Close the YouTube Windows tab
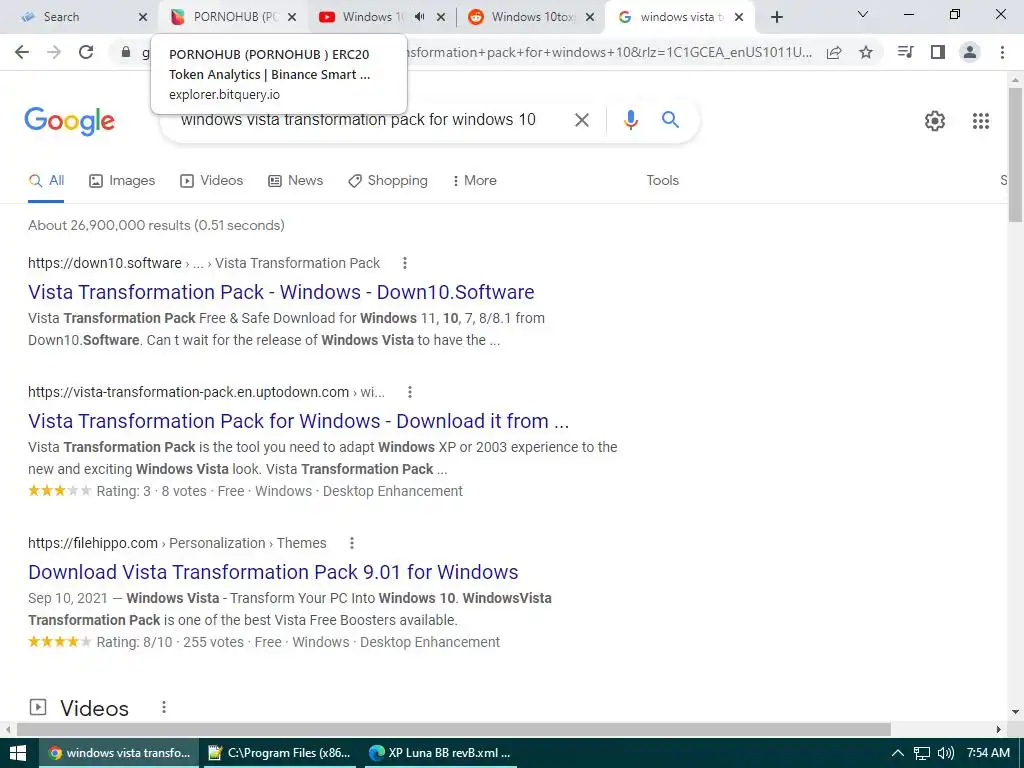The height and width of the screenshot is (768, 1024). click(x=441, y=17)
